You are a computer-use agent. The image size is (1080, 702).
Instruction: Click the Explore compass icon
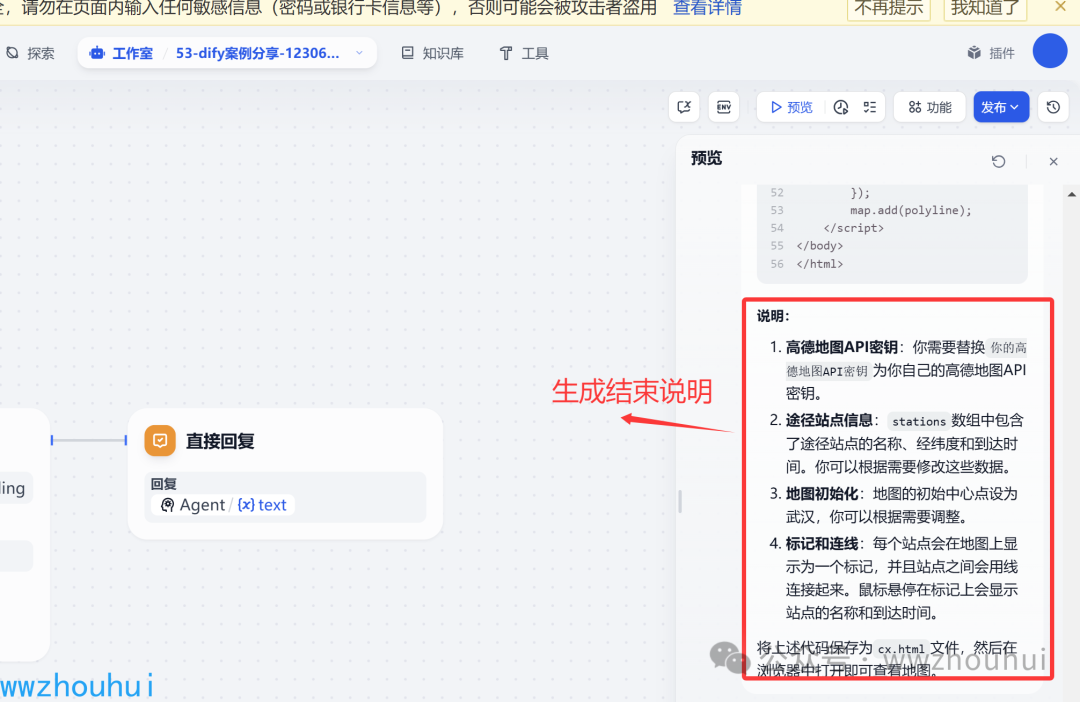click(x=12, y=53)
